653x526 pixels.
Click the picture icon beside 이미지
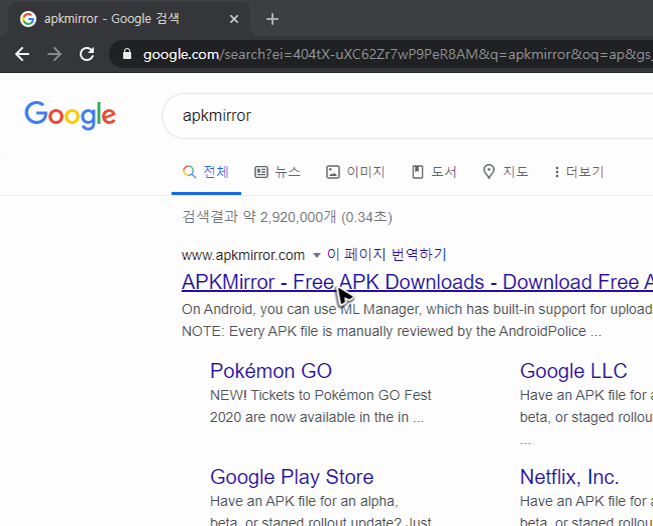click(333, 172)
